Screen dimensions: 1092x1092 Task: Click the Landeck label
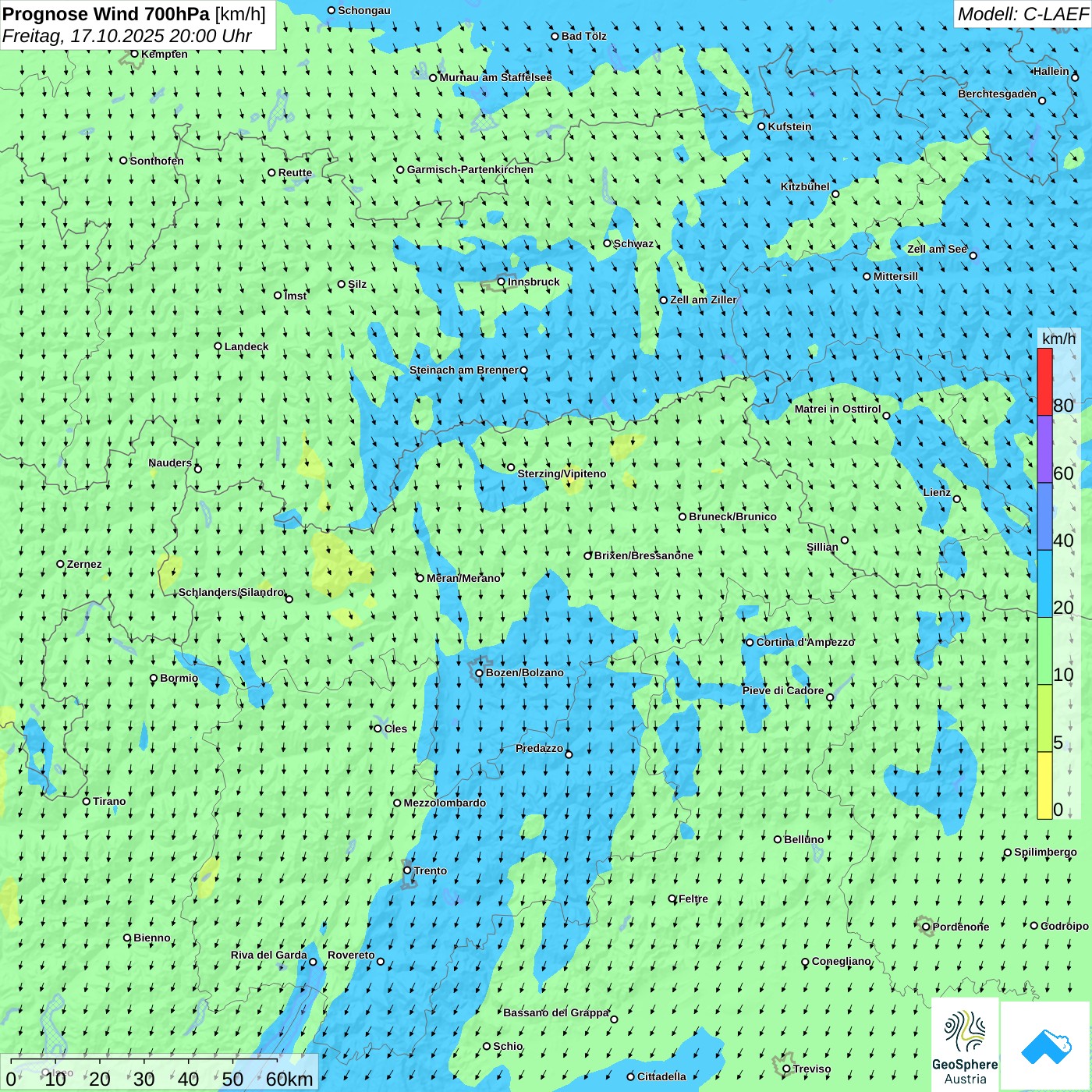(246, 346)
